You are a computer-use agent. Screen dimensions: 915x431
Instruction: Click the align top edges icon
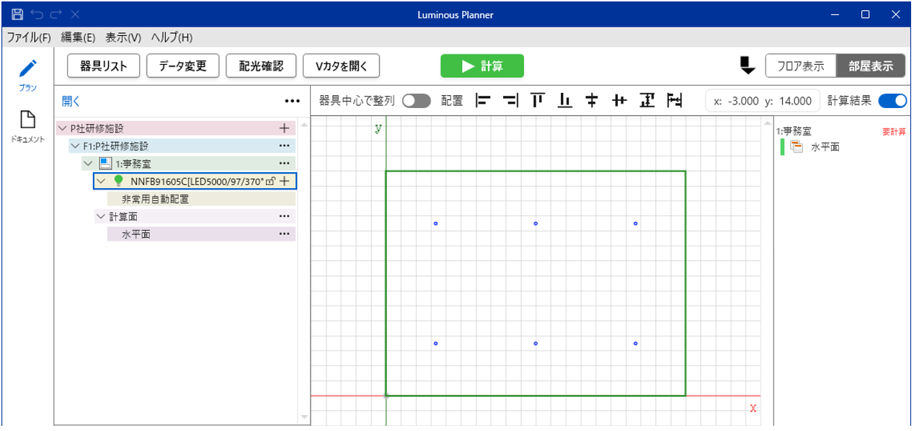538,100
